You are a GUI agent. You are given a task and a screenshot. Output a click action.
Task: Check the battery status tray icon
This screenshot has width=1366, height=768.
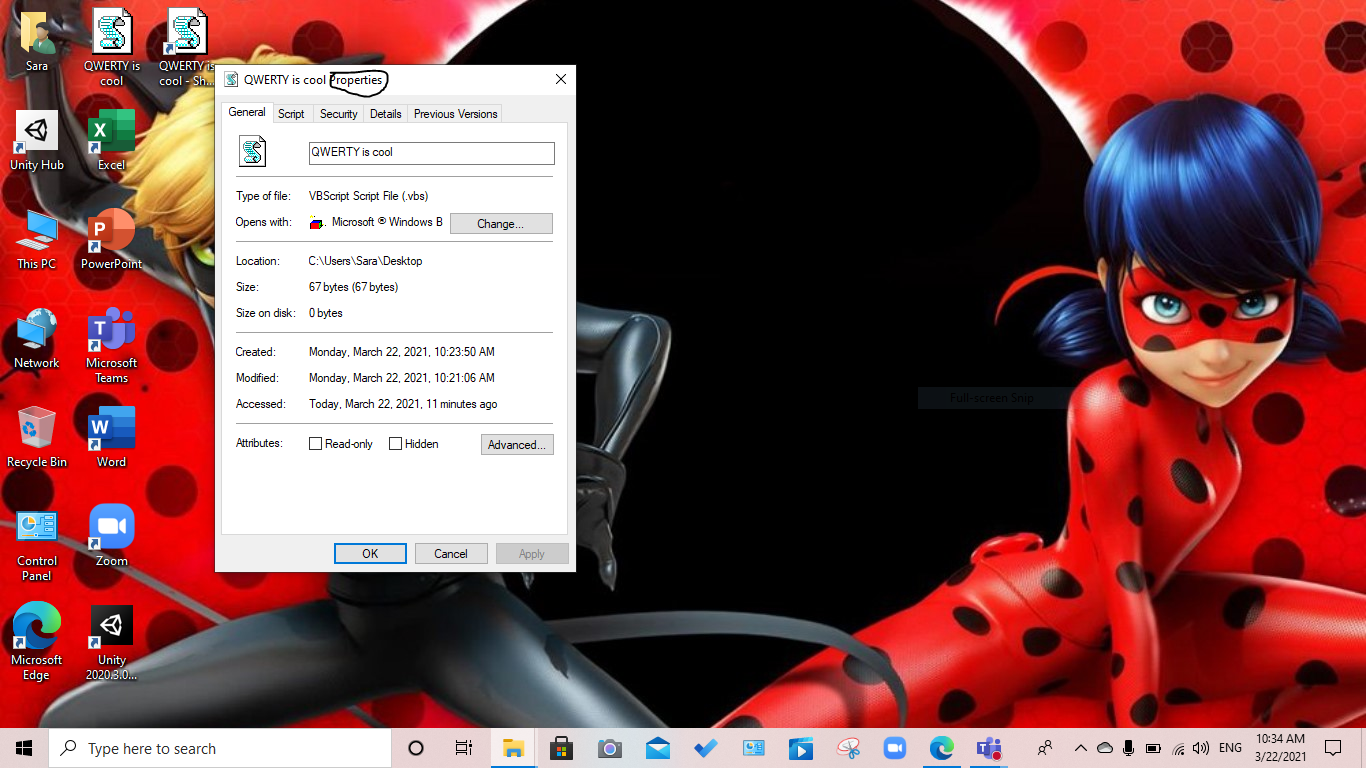coord(1153,748)
